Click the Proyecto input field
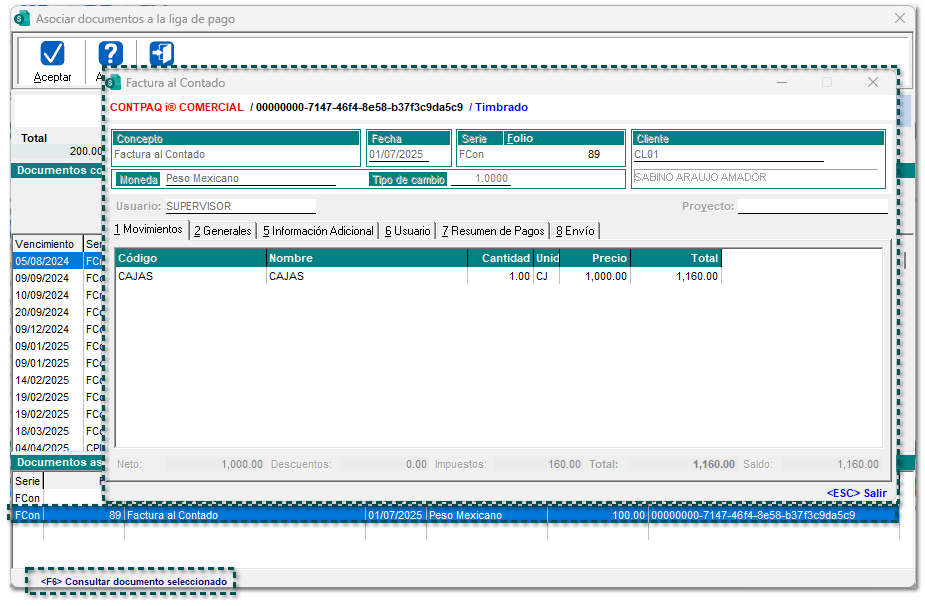 click(x=812, y=206)
